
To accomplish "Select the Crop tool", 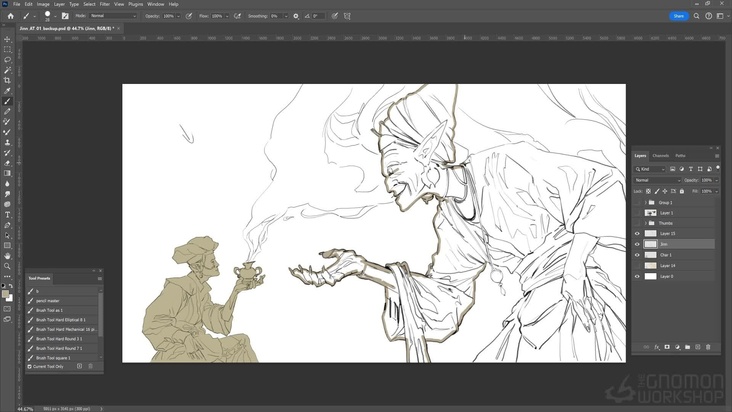I will [7, 80].
